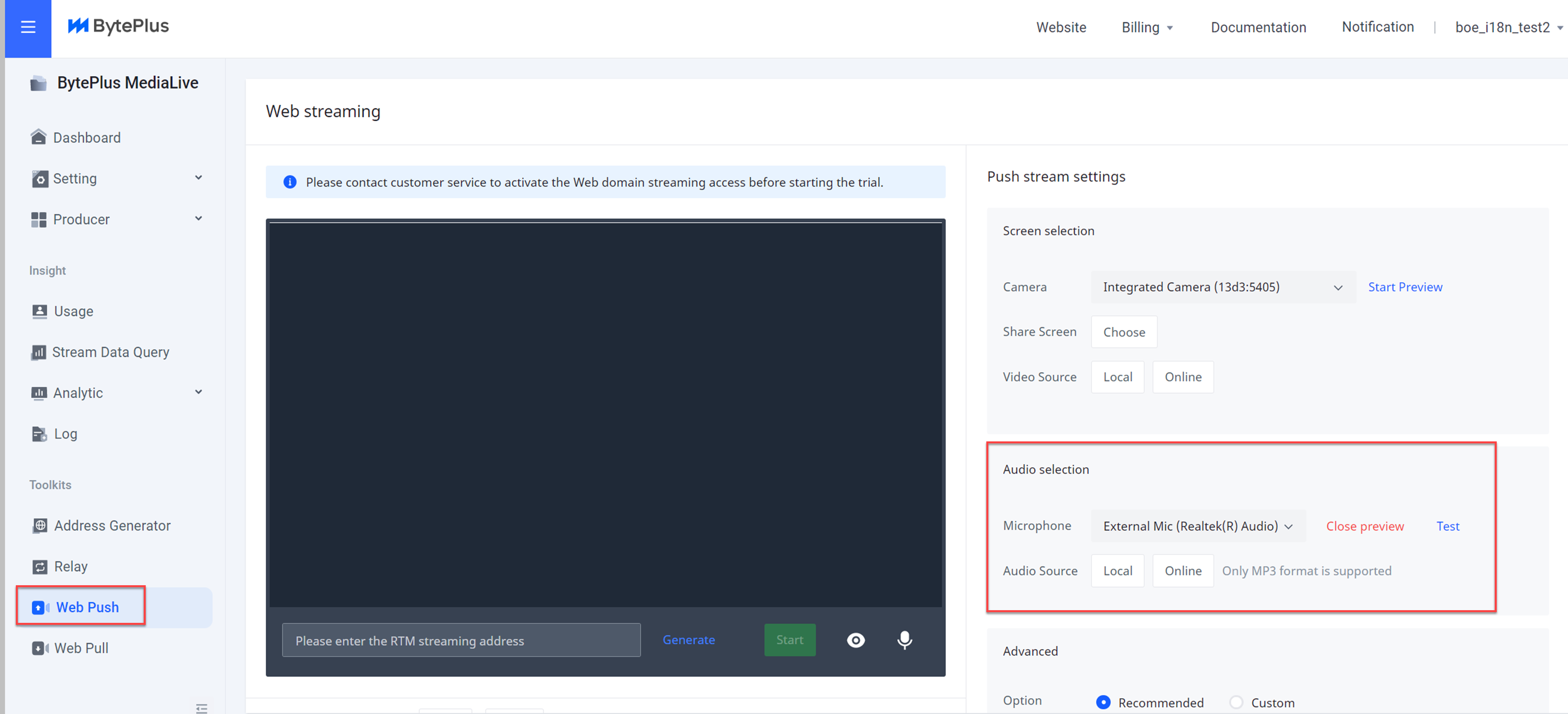
Task: Click the Choose share screen button
Action: [x=1124, y=332]
